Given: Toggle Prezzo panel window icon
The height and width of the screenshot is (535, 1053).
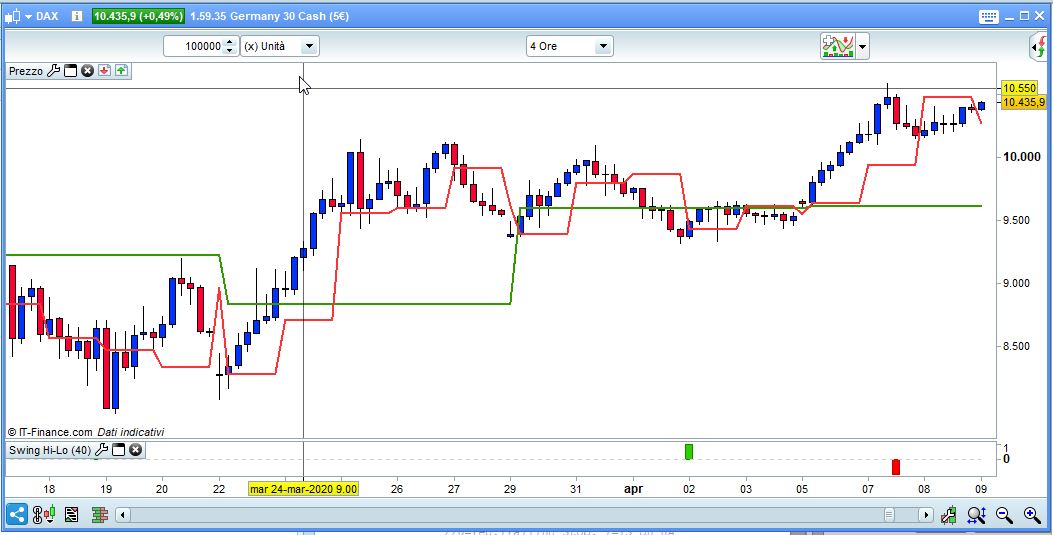Looking at the screenshot, I should [71, 70].
